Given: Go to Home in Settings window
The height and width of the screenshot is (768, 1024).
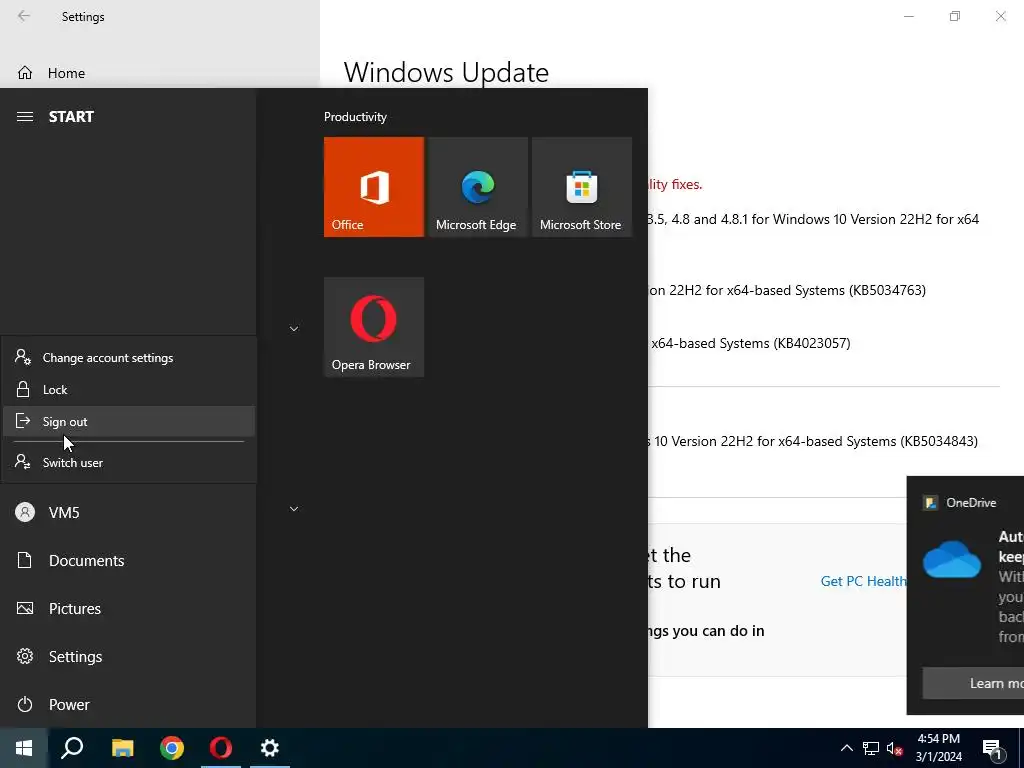Looking at the screenshot, I should click(x=160, y=73).
